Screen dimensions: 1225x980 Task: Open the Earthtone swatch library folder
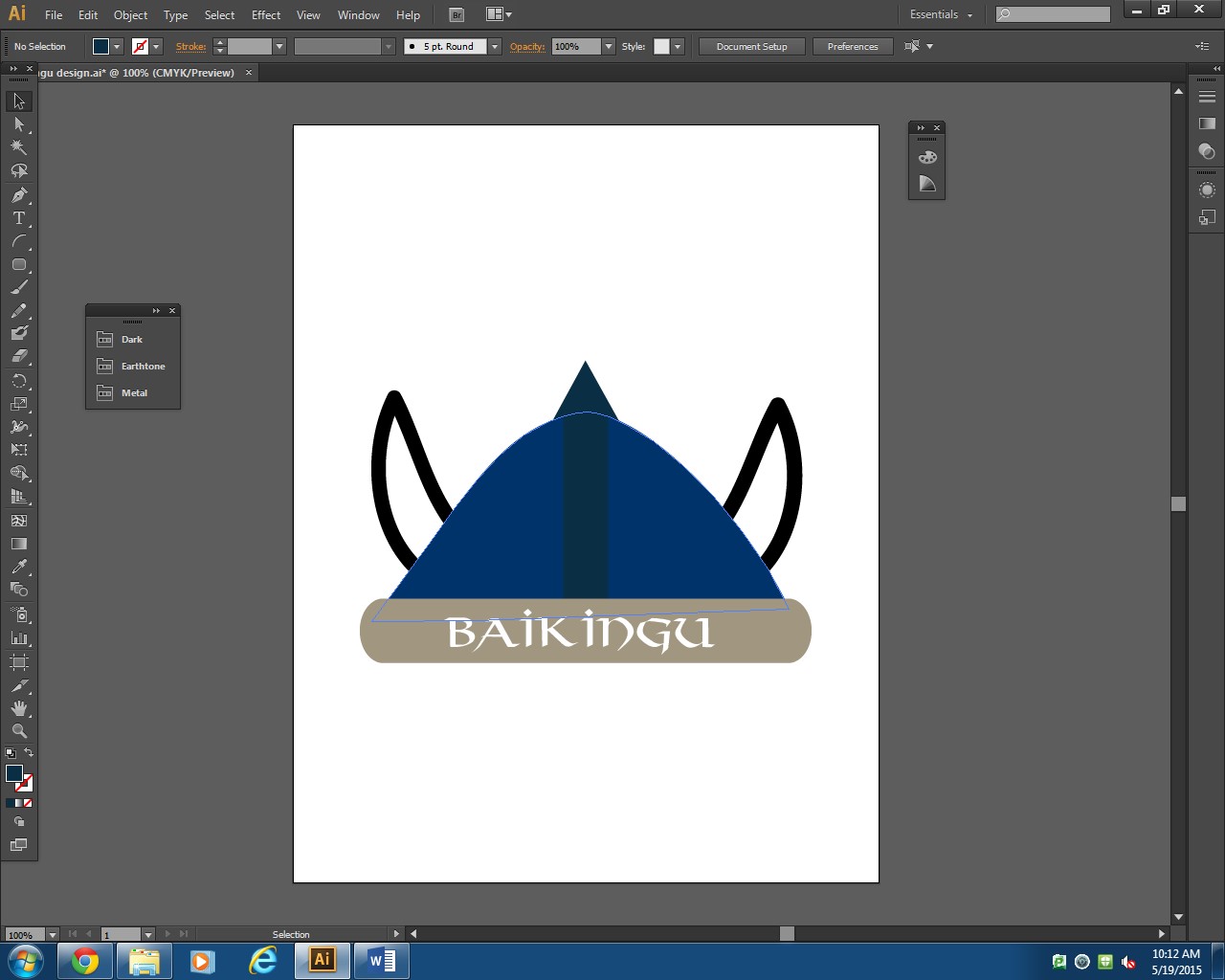tap(132, 366)
